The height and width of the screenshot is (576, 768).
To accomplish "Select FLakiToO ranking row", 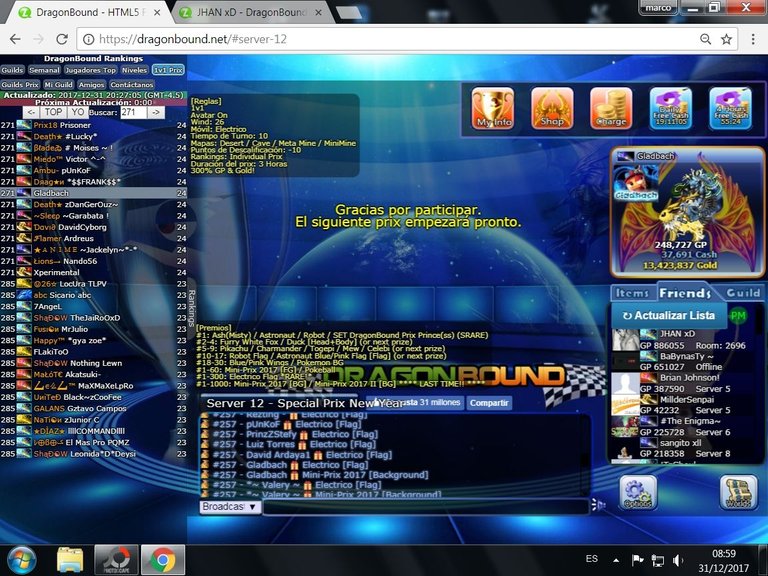I will [x=94, y=352].
